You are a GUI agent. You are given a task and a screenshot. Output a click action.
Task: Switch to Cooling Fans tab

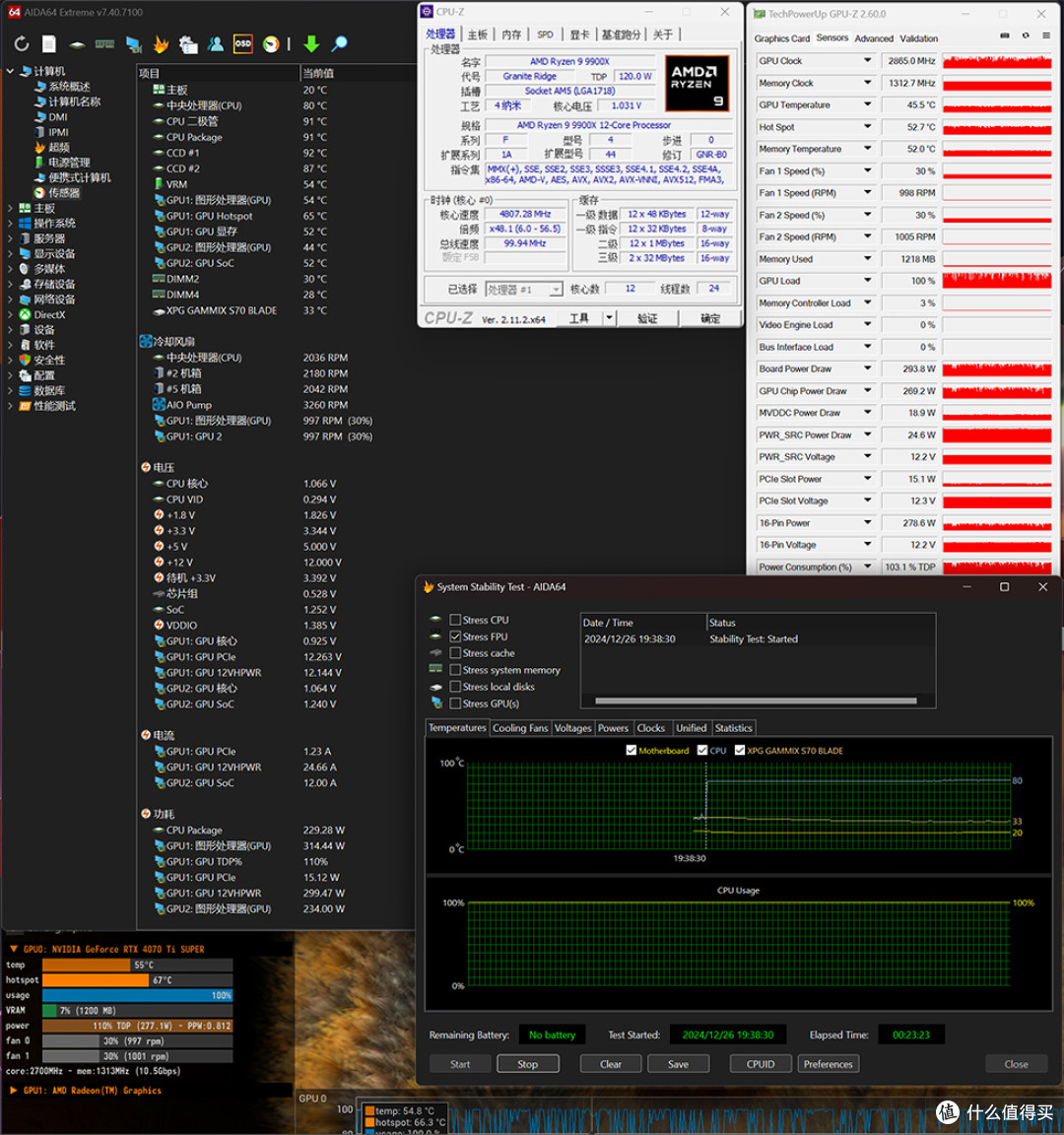(520, 728)
